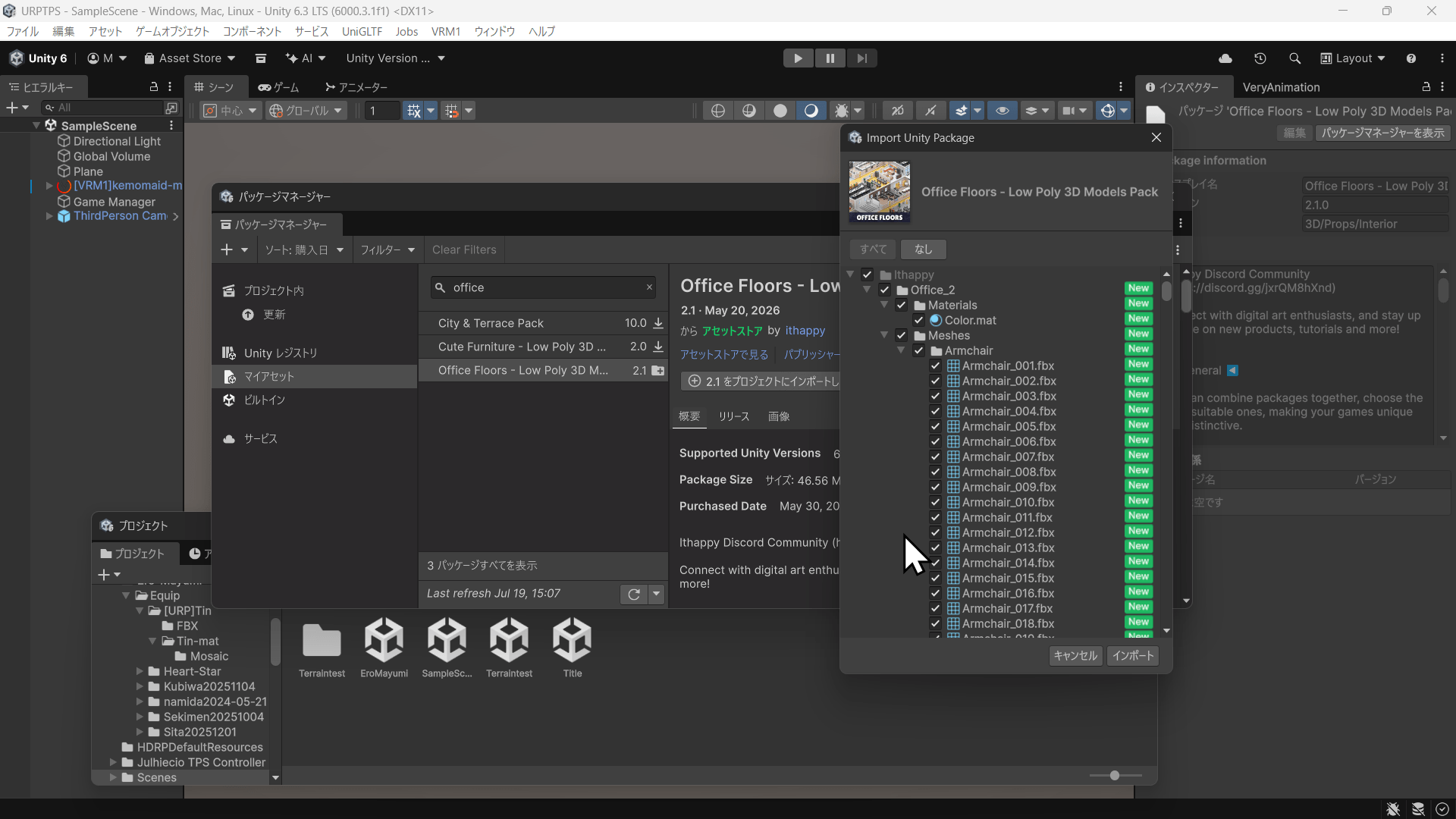Screen dimensions: 1456x819
Task: Switch to the アニメーター tab
Action: [356, 87]
